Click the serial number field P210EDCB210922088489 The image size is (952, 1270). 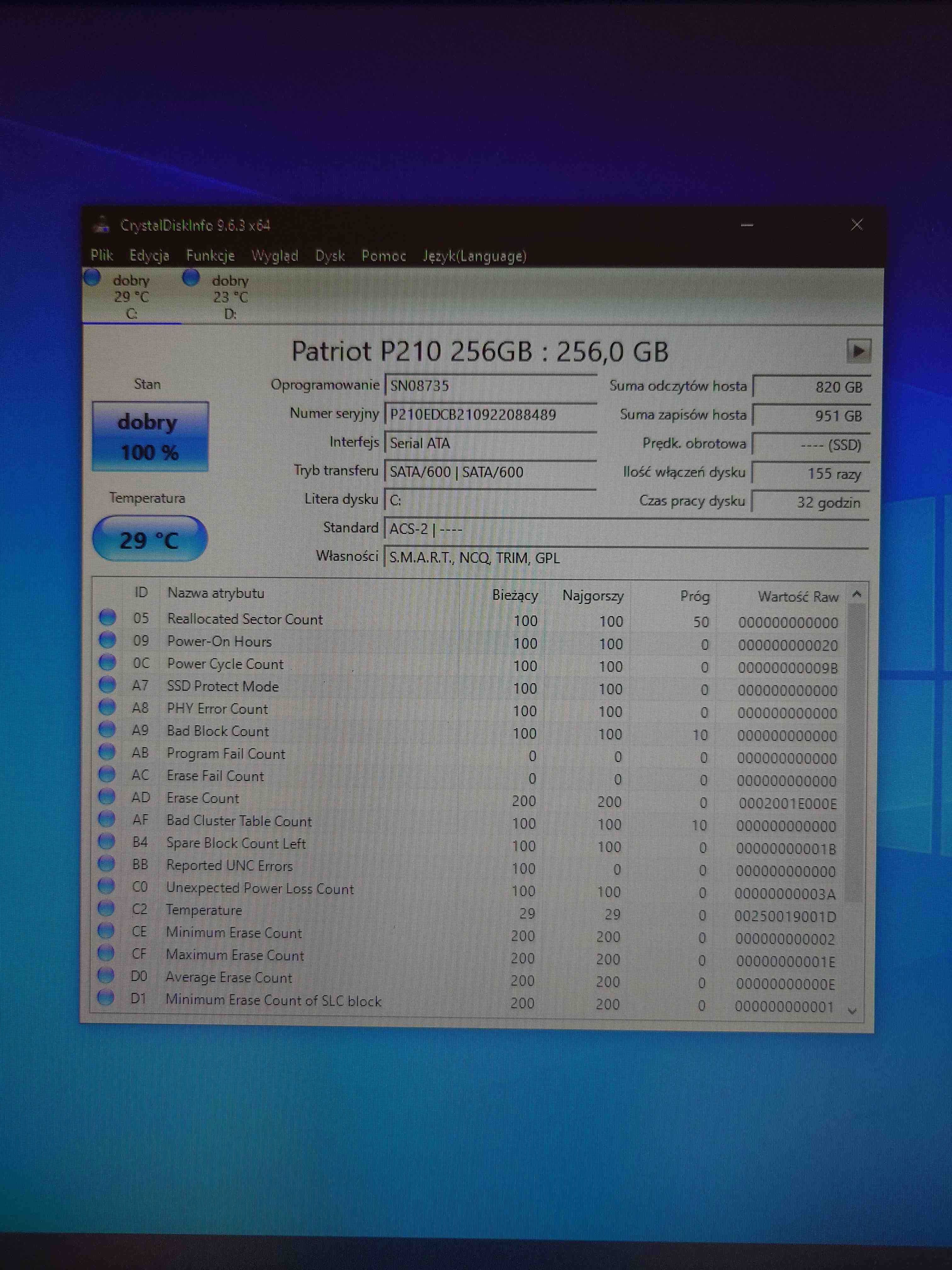(x=490, y=415)
